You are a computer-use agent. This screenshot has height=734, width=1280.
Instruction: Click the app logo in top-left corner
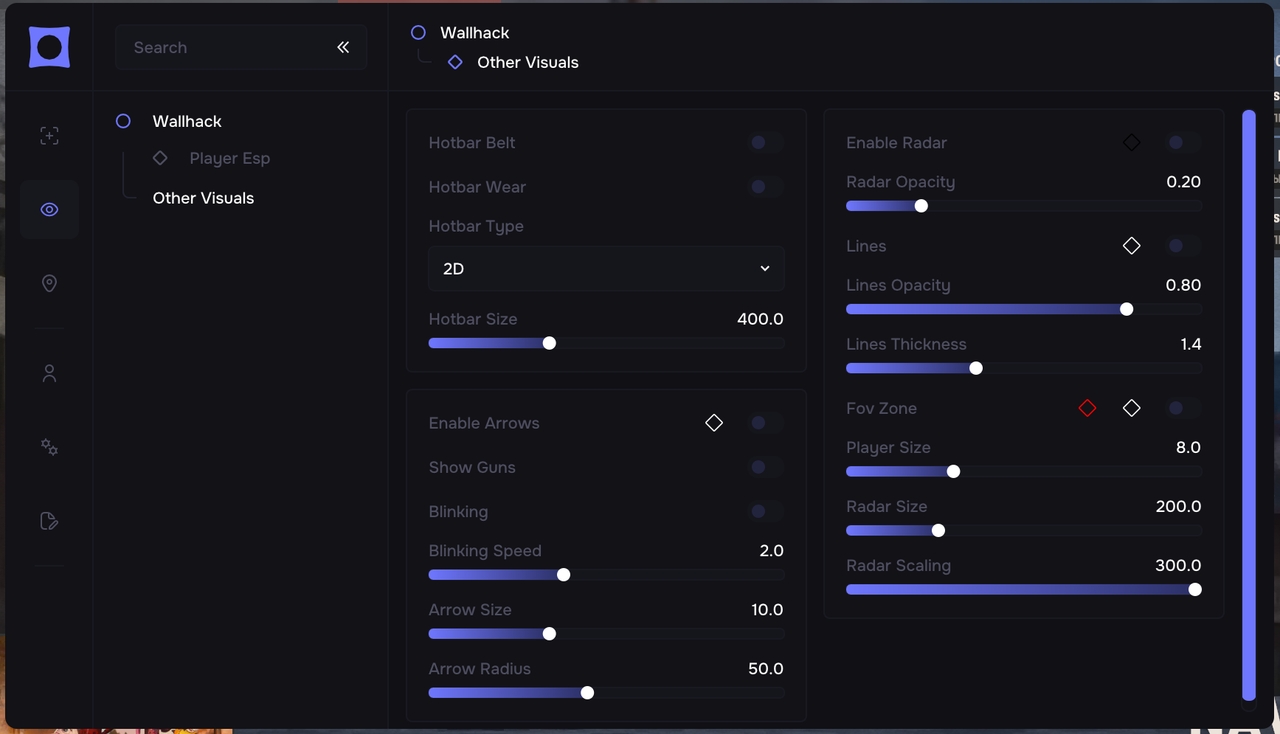click(49, 47)
